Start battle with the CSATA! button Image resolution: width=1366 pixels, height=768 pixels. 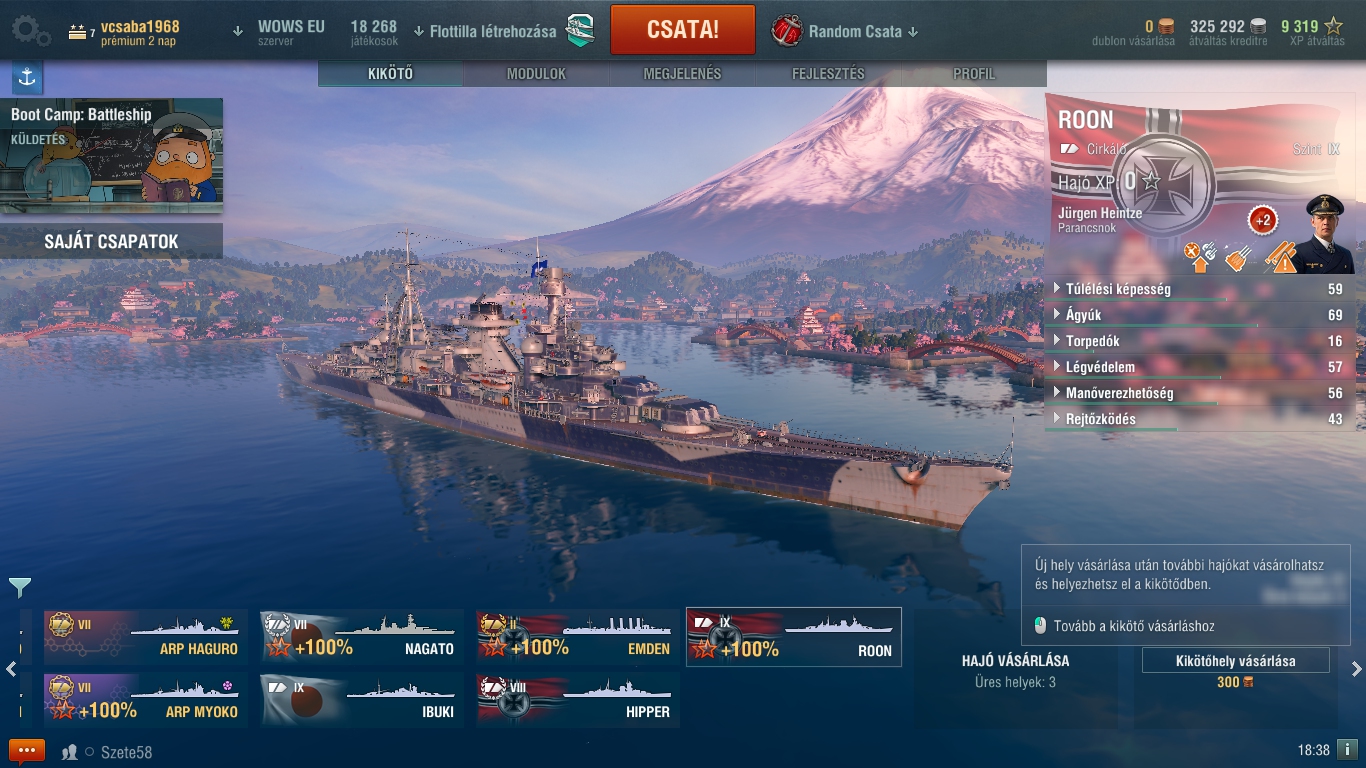(683, 29)
